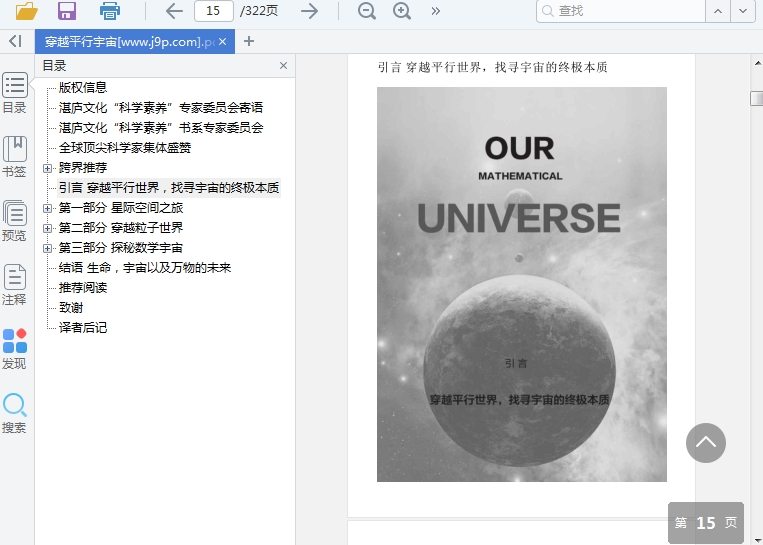Print the document
This screenshot has height=545, width=763.
coord(109,11)
